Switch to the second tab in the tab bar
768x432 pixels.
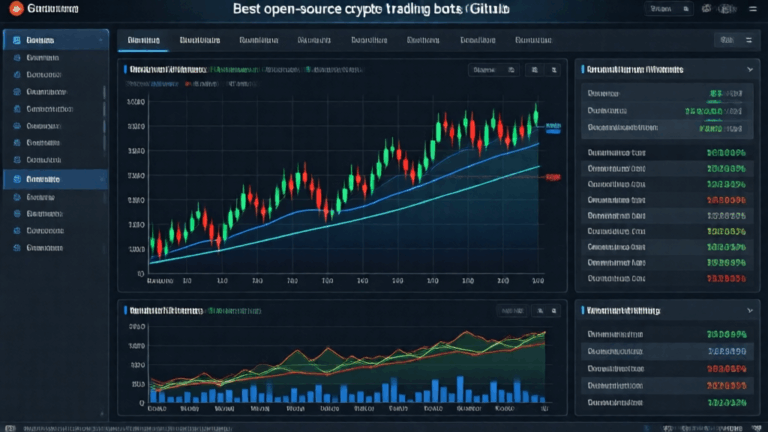198,42
